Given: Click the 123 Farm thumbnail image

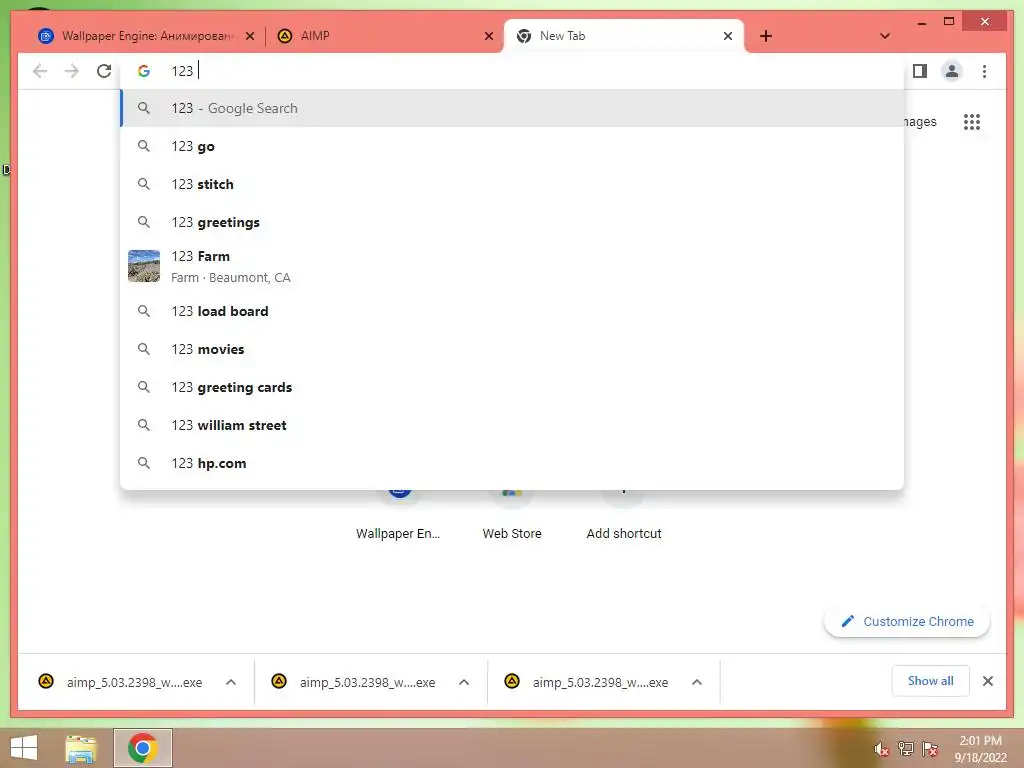Looking at the screenshot, I should (144, 266).
